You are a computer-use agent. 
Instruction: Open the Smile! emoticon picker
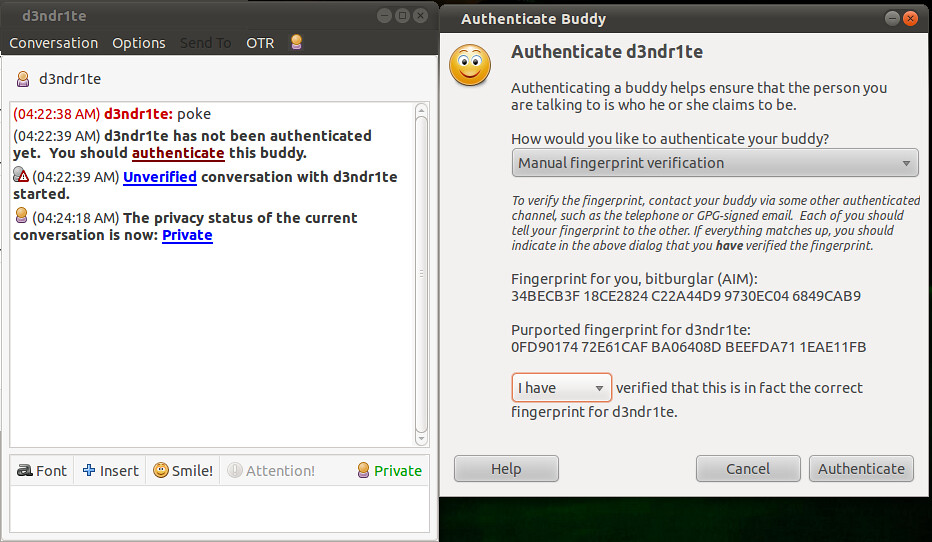[x=183, y=471]
